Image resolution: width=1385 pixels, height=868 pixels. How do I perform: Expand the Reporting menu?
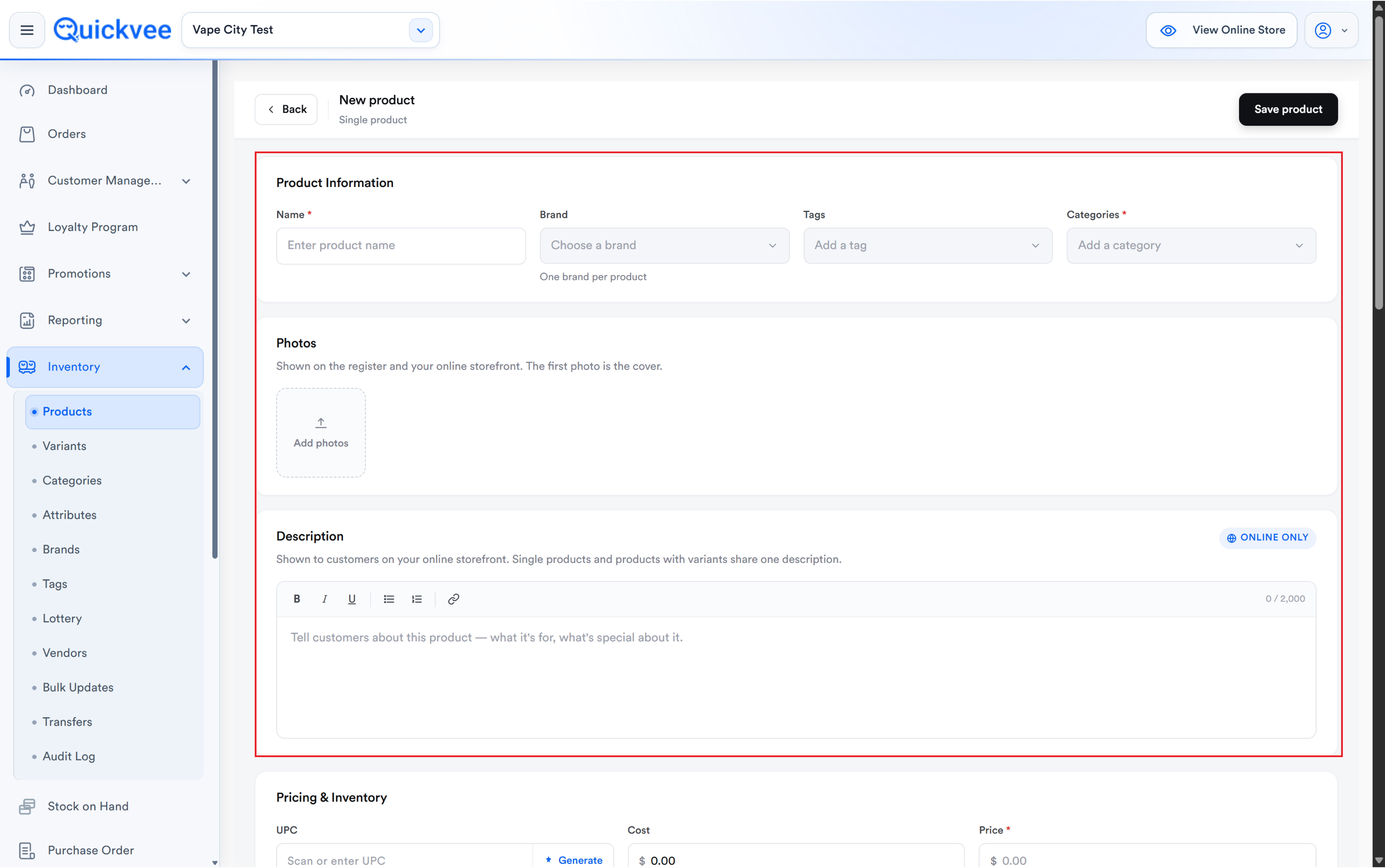[105, 320]
